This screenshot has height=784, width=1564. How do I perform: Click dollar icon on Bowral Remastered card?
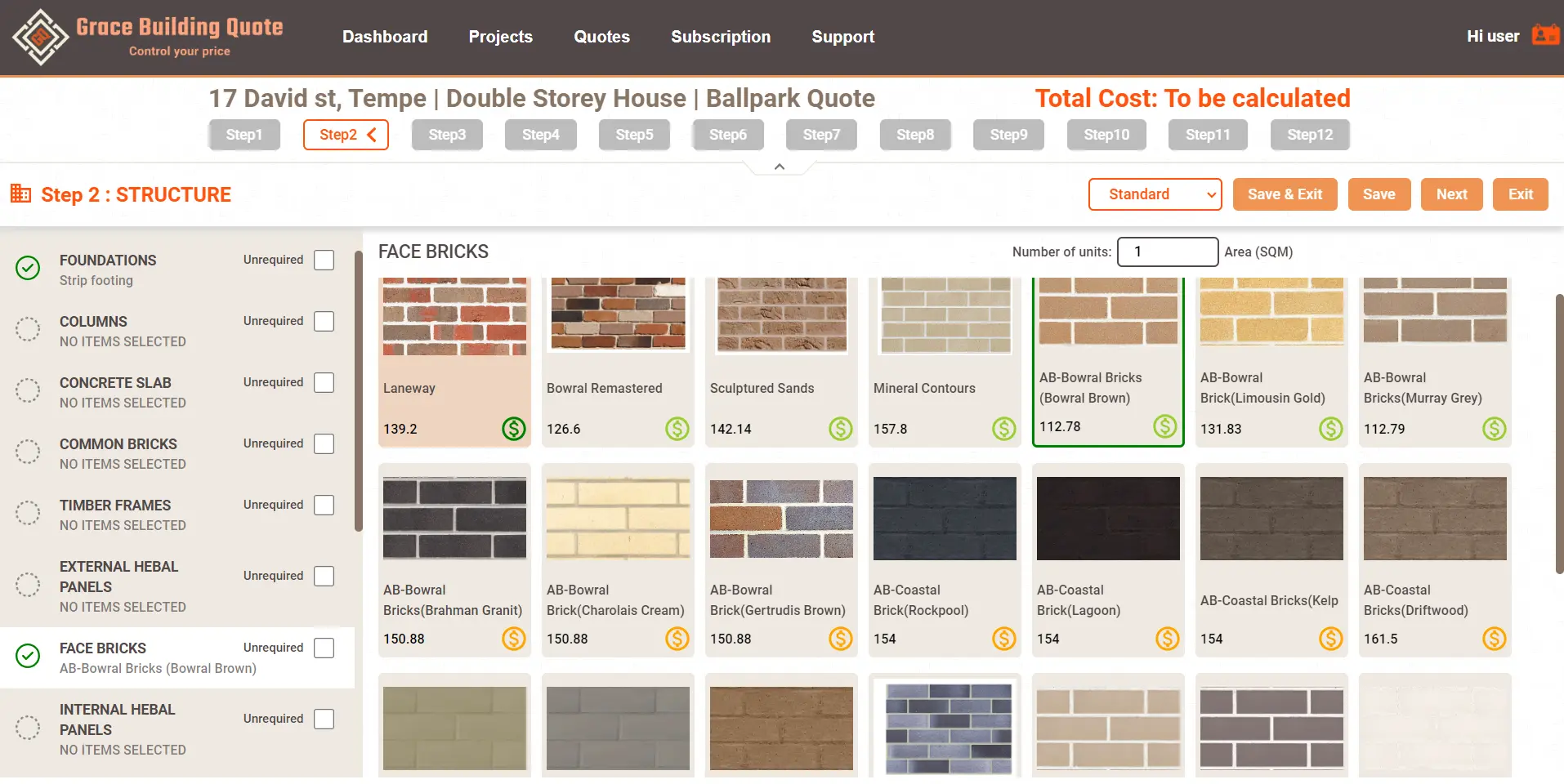pyautogui.click(x=677, y=429)
